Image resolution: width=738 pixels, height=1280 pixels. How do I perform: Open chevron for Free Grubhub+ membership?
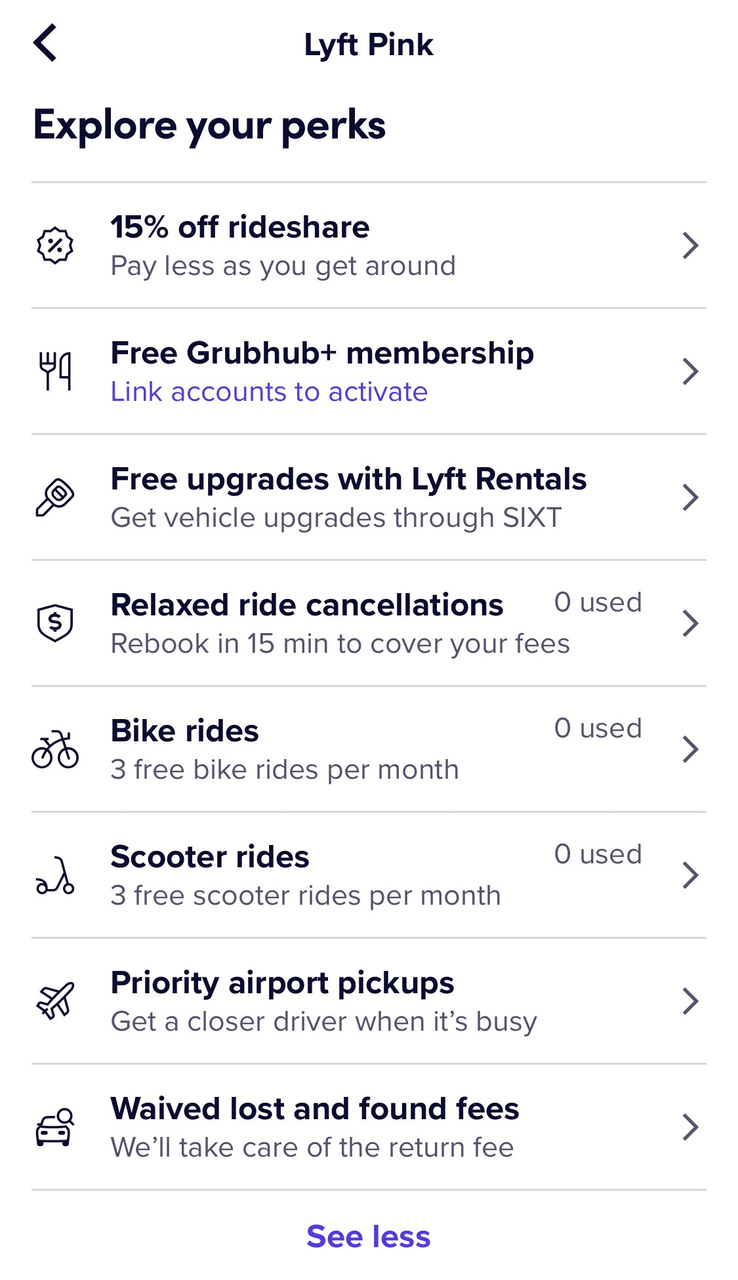coord(690,372)
